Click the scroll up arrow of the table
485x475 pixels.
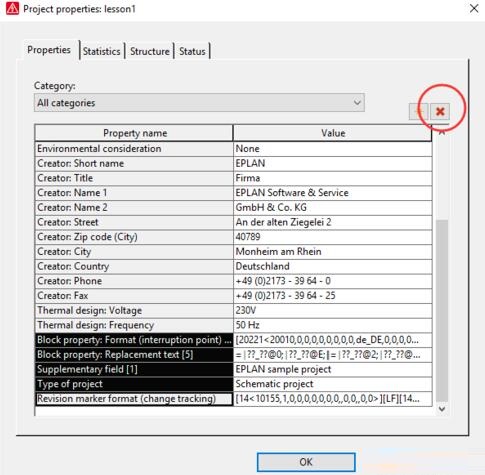tap(442, 132)
